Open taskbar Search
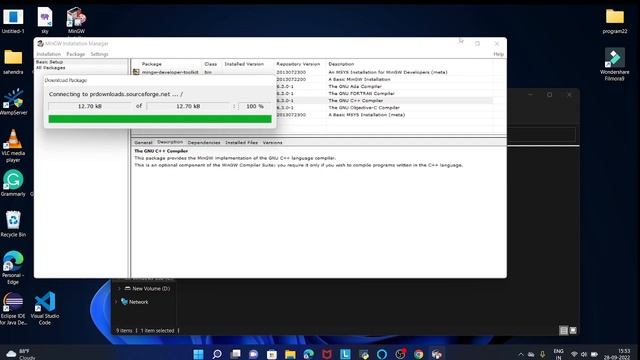The image size is (640, 360). (x=217, y=354)
